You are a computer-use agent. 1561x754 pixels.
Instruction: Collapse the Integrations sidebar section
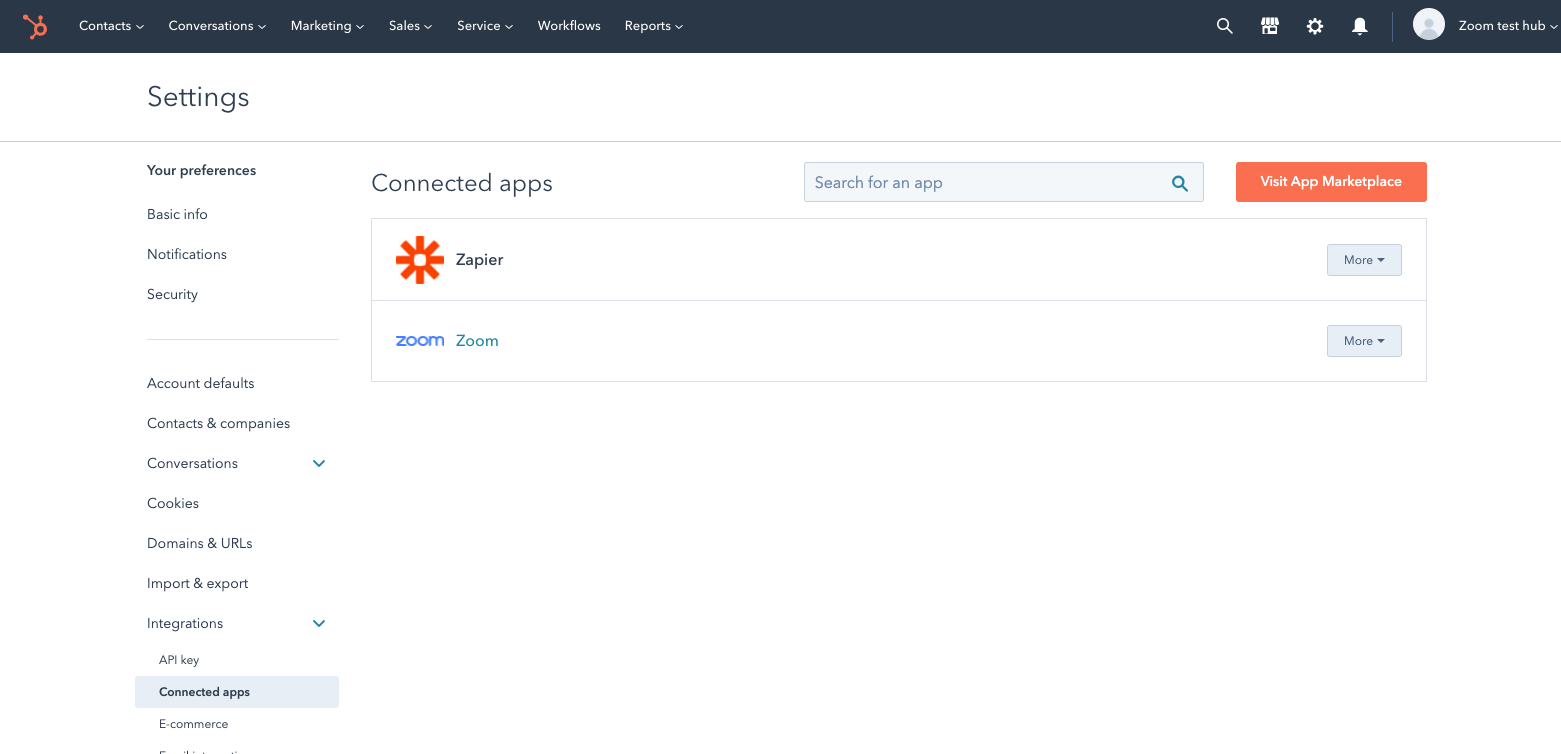319,624
